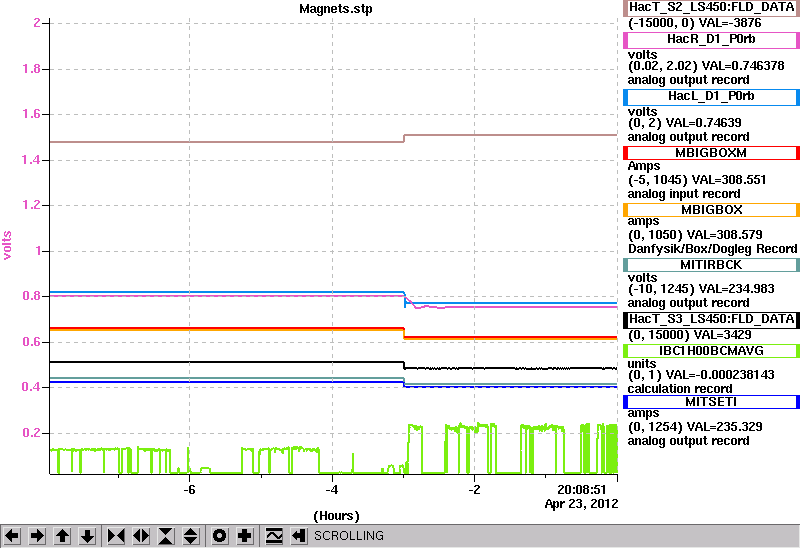Click the (-5, 1045) VAL=308.551 readout
The height and width of the screenshot is (548, 800).
pos(697,180)
